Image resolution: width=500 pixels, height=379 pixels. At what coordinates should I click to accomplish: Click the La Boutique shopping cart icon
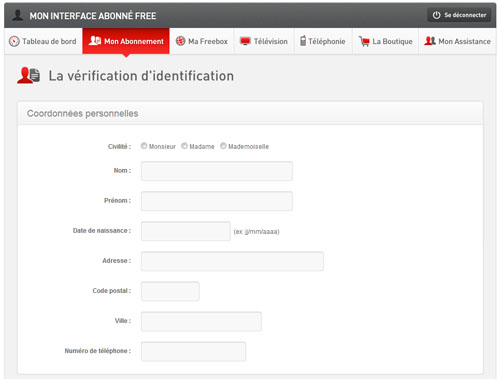click(364, 41)
